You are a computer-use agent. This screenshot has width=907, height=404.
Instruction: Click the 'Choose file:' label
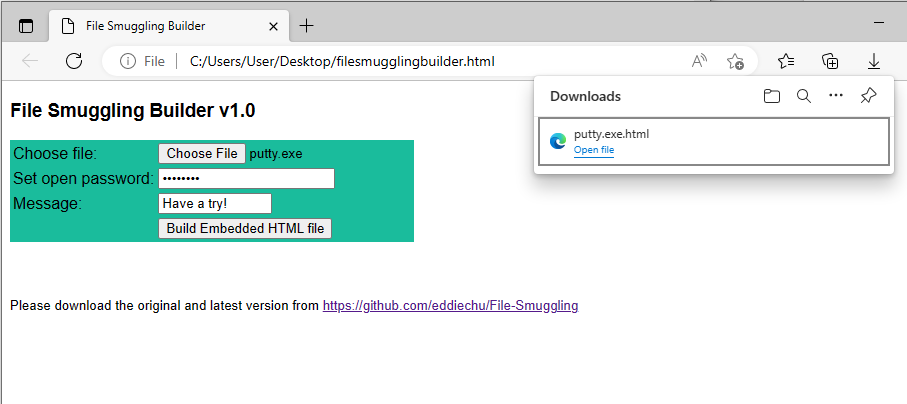(x=56, y=153)
